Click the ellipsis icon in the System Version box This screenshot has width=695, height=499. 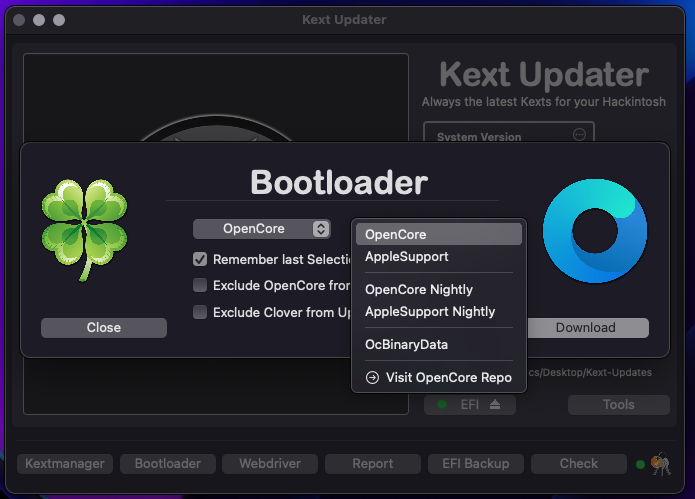579,134
